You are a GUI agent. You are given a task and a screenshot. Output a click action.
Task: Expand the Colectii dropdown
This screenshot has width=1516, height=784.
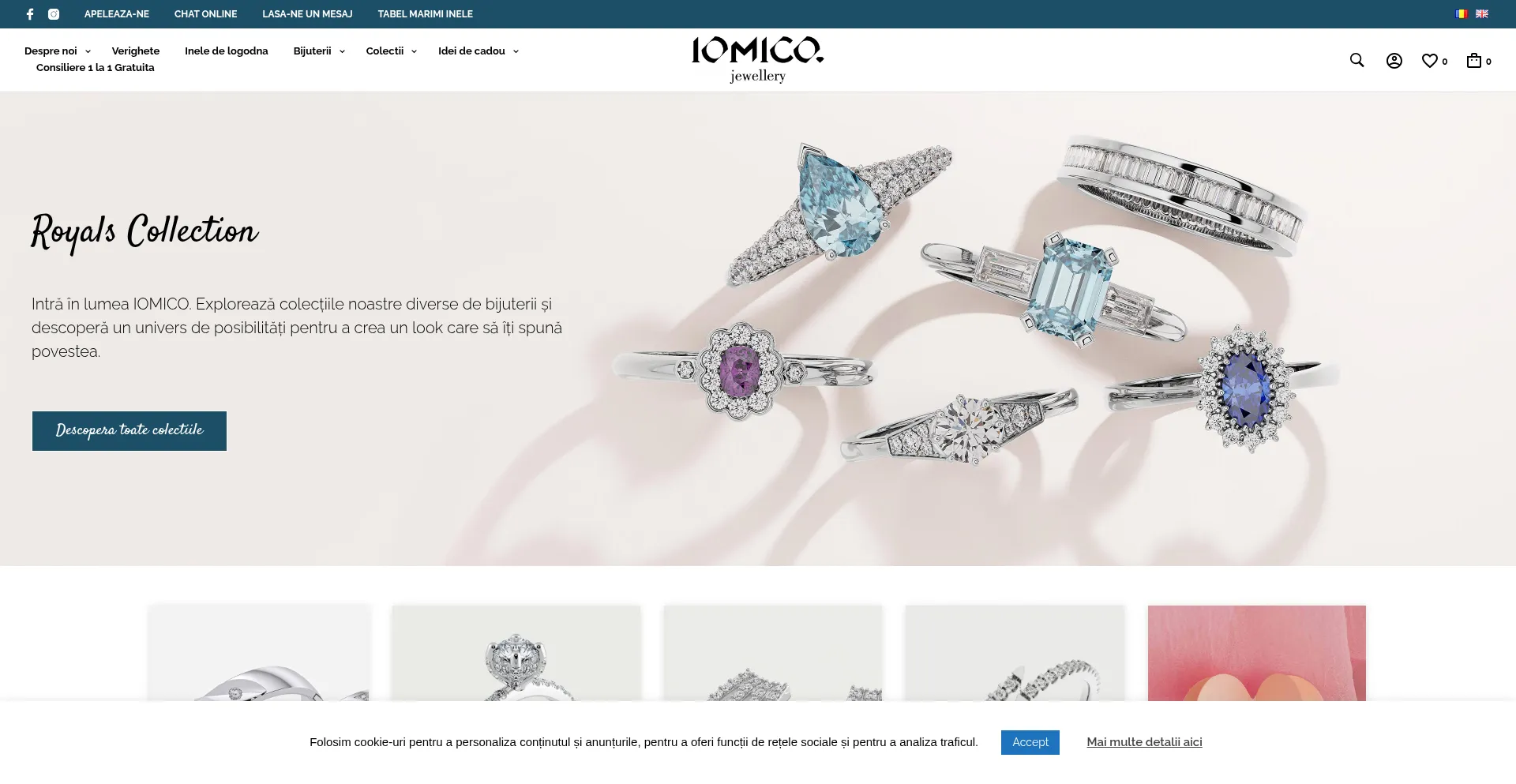(x=391, y=51)
